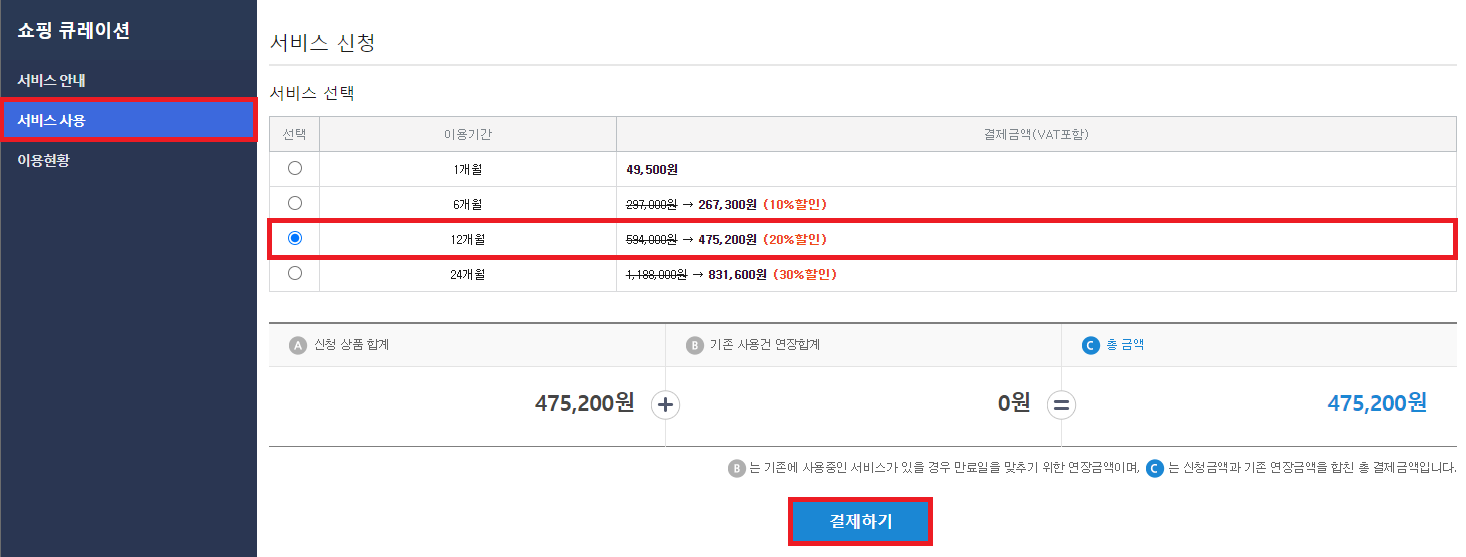The height and width of the screenshot is (557, 1466).
Task: Click the 쇼핑 큐레이션 sidebar title
Action: (x=74, y=31)
